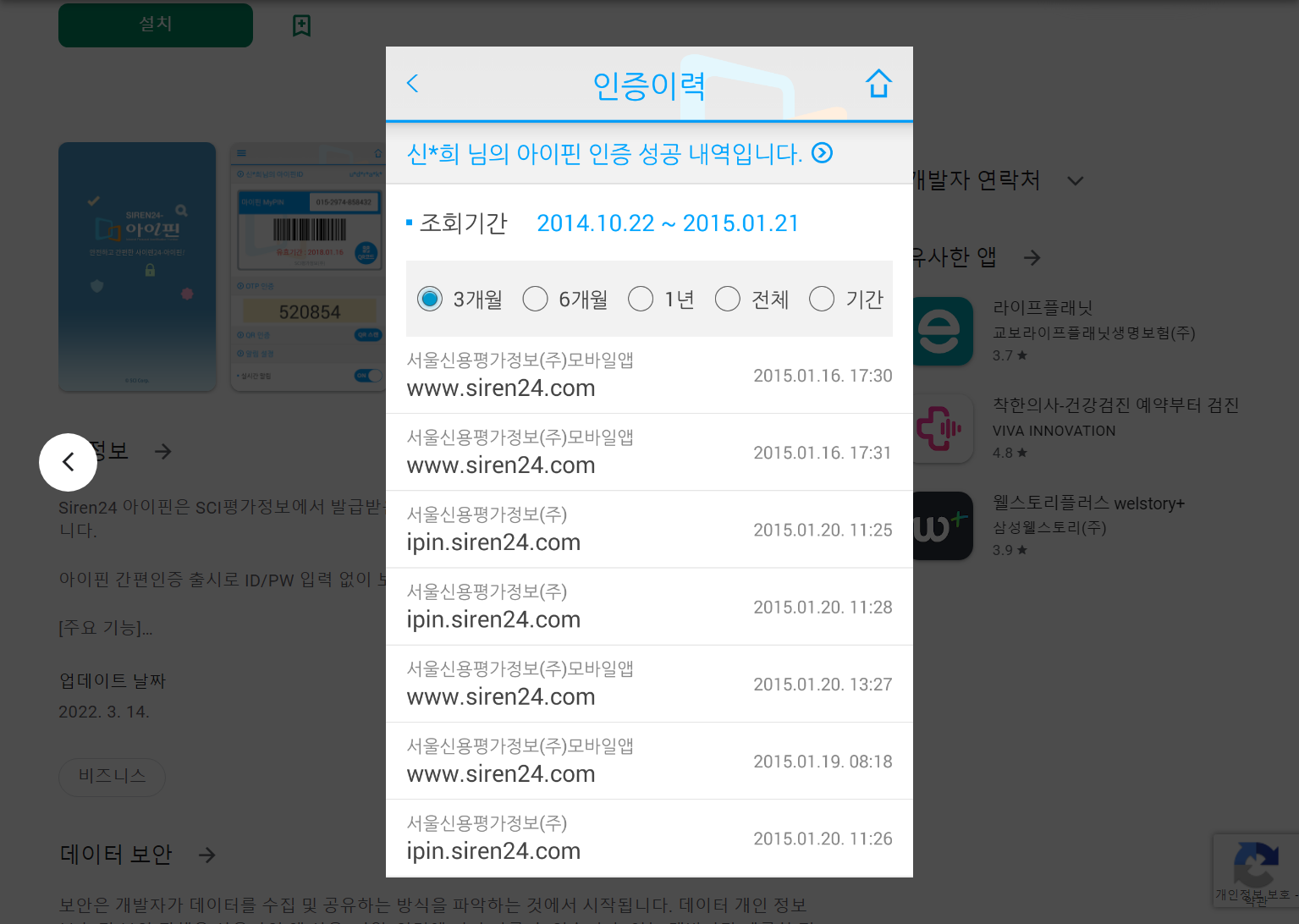Screen dimensions: 1299x924
Task: Click the previous screenshot arrow button
Action: 68,462
